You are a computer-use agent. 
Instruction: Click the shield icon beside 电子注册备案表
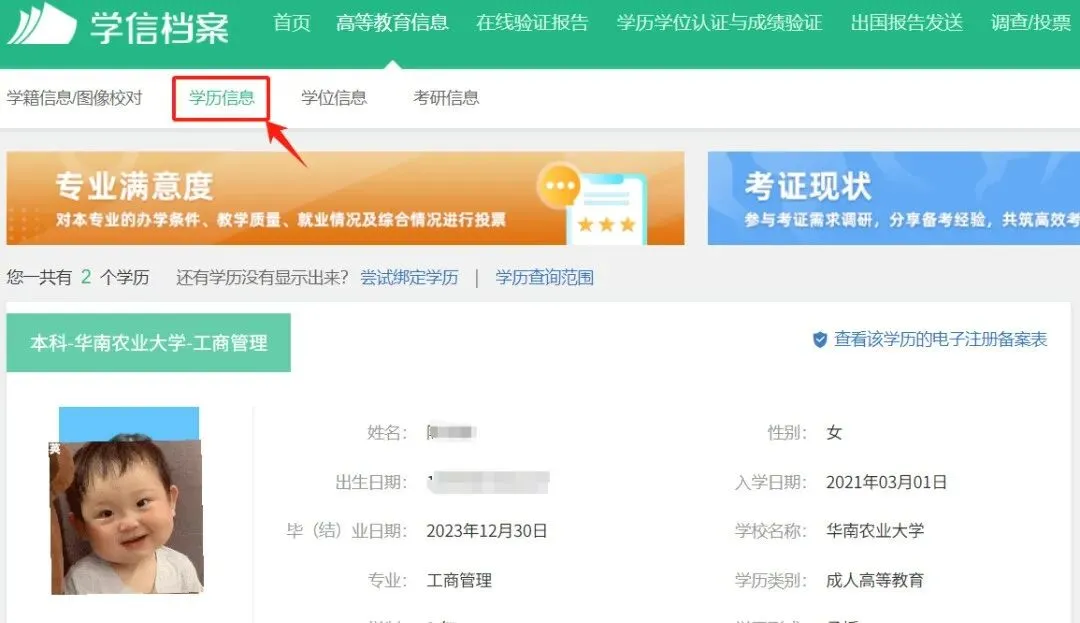click(820, 339)
